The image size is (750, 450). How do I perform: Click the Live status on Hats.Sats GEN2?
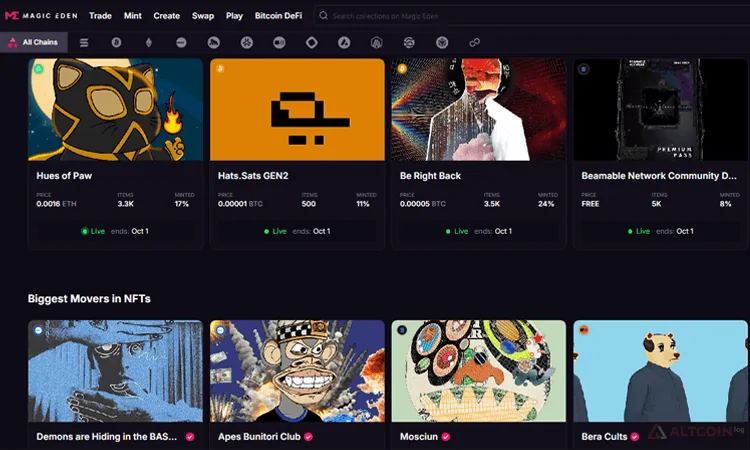click(275, 231)
